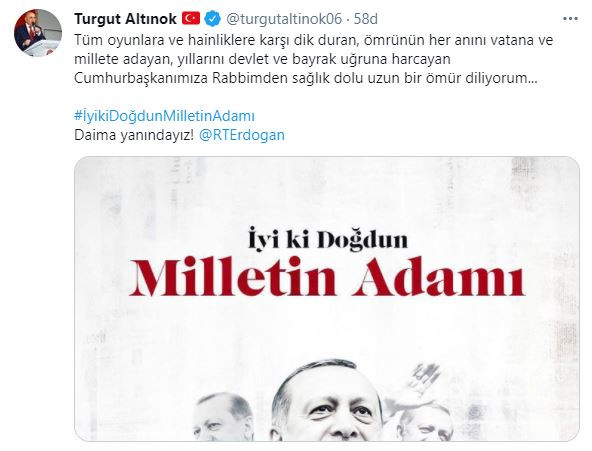The height and width of the screenshot is (451, 592).
Task: Click the red "Milletin Adamı" headline in the image
Action: click(x=327, y=277)
